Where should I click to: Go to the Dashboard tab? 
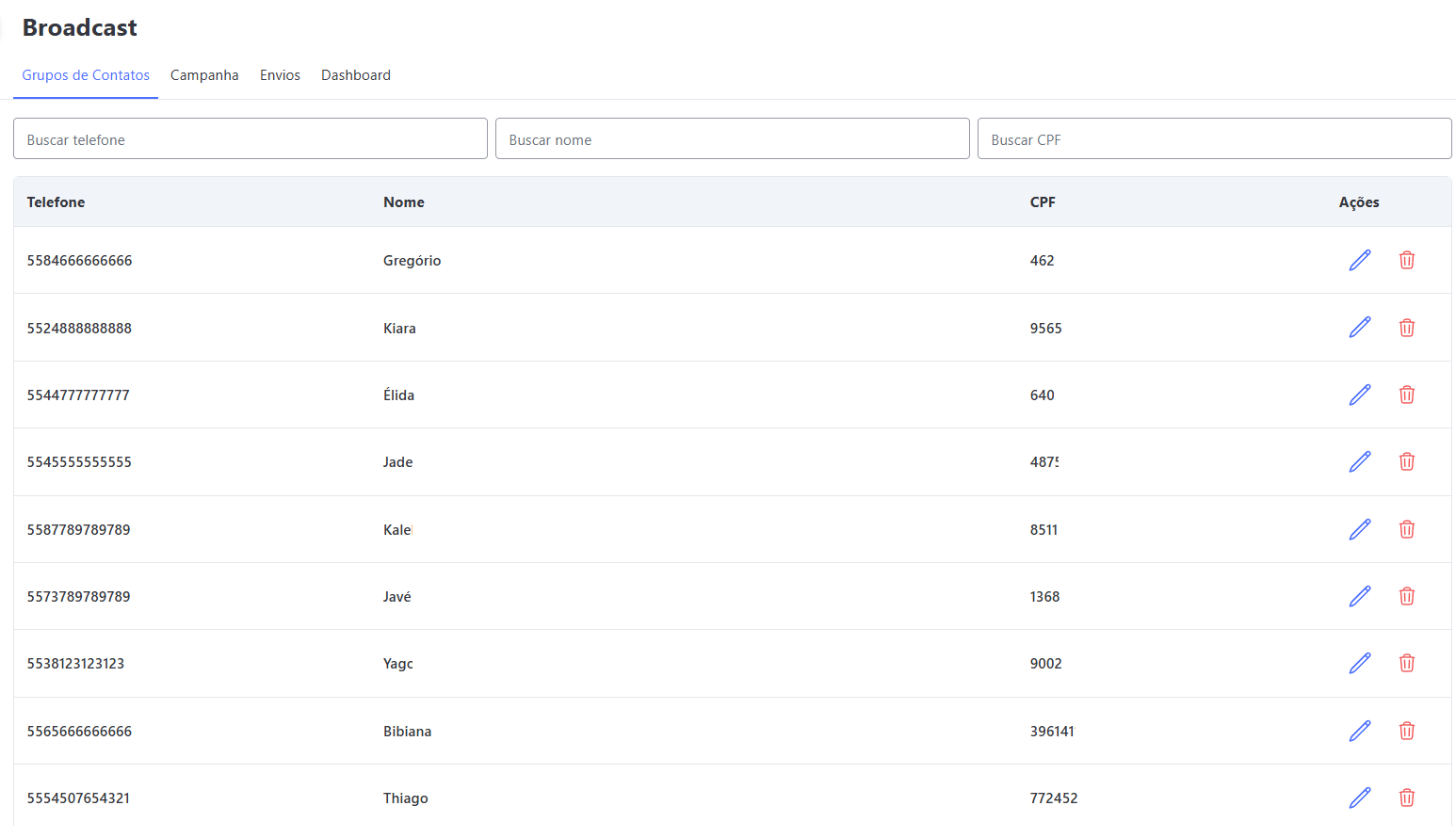pyautogui.click(x=355, y=75)
